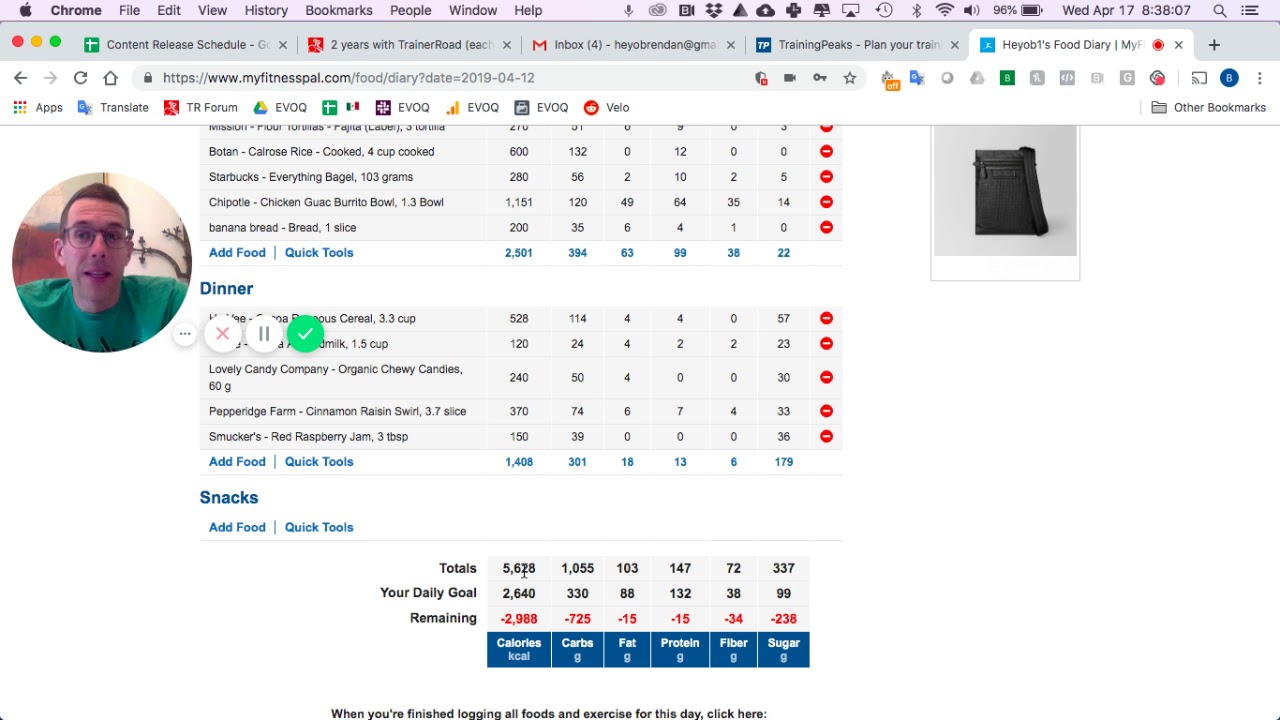1280x720 pixels.
Task: Open the Google Drive extension
Action: (977, 78)
